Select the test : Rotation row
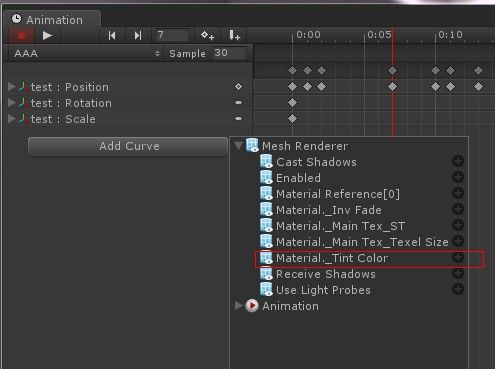 pyautogui.click(x=127, y=103)
